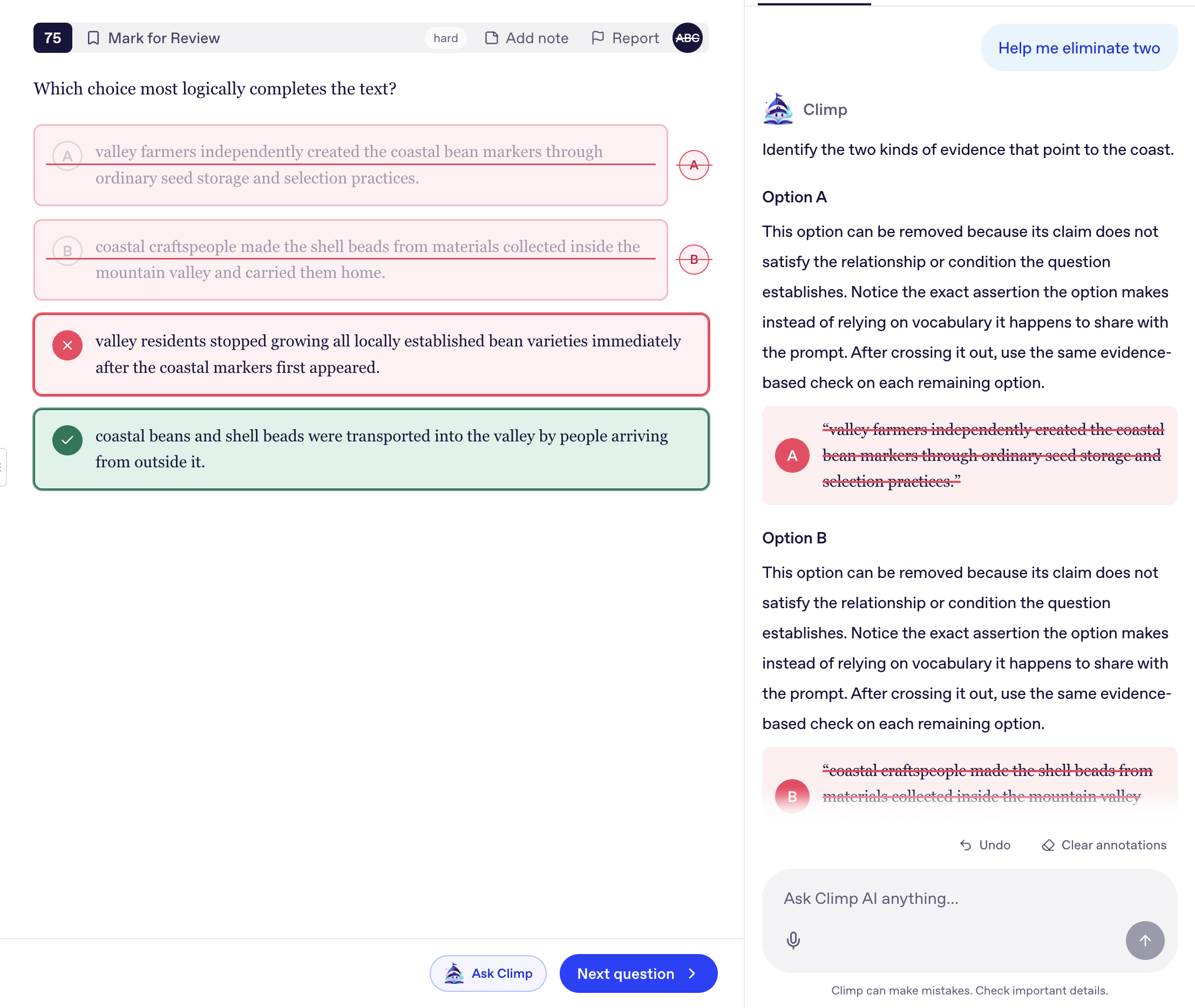Click the left-edge panel collapse handle
1195x1008 pixels.
(x=2, y=467)
